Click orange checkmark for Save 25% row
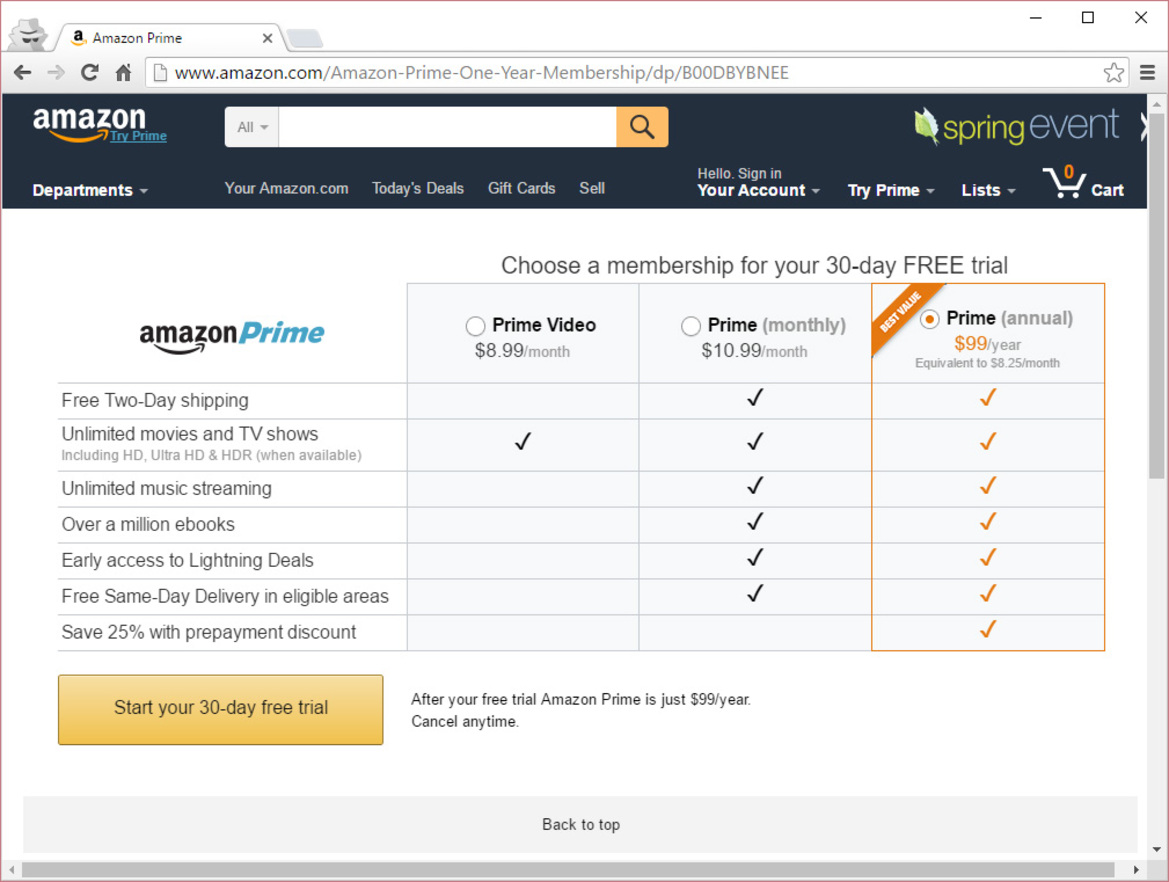Image resolution: width=1169 pixels, height=882 pixels. [988, 629]
